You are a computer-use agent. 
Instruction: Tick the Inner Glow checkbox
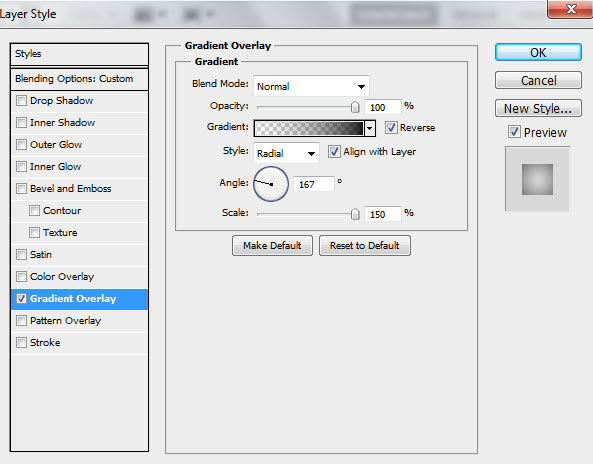[x=21, y=166]
